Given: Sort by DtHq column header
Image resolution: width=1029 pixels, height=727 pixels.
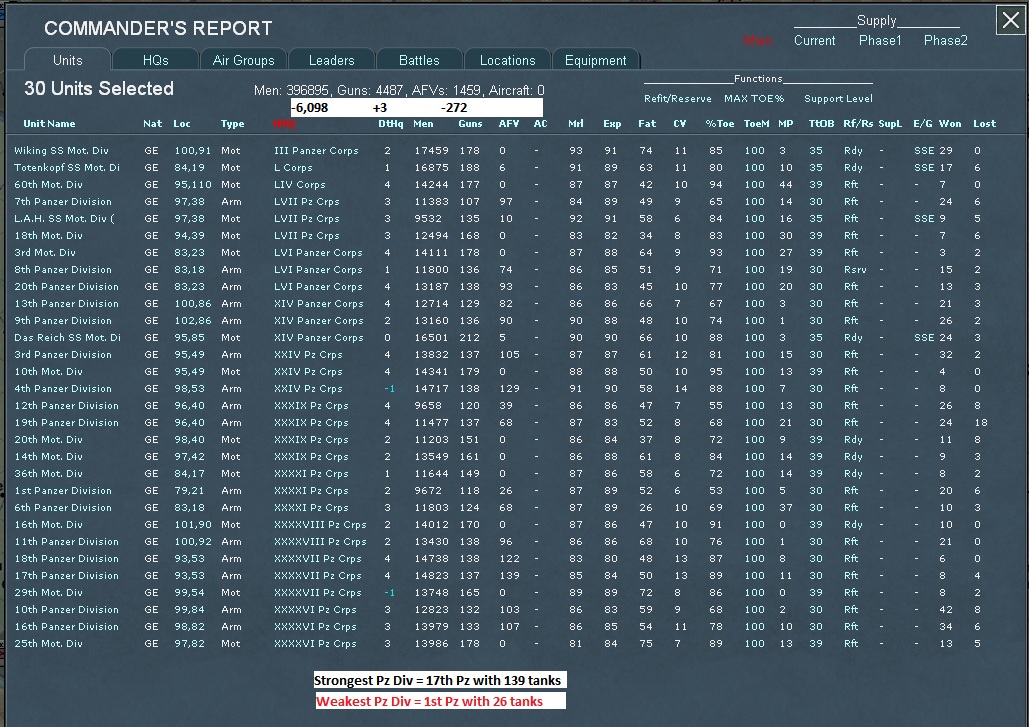Looking at the screenshot, I should coord(390,123).
